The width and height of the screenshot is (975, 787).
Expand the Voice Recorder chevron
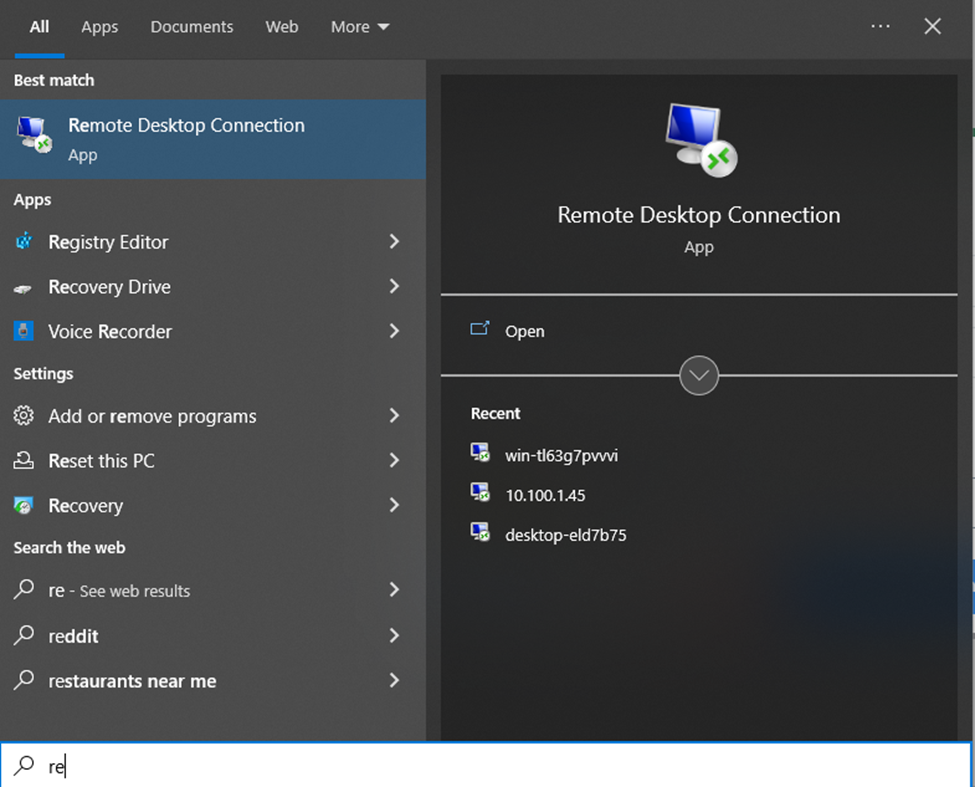[394, 331]
